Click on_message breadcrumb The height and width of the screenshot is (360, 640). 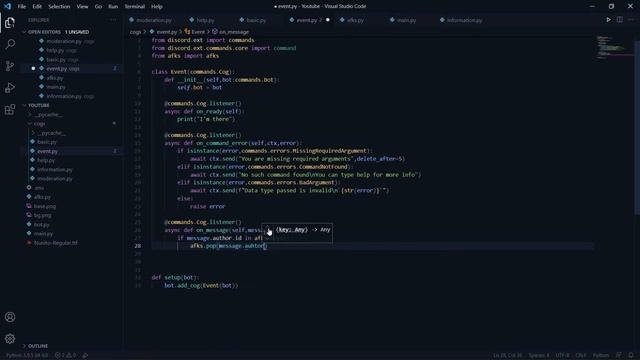(x=230, y=32)
